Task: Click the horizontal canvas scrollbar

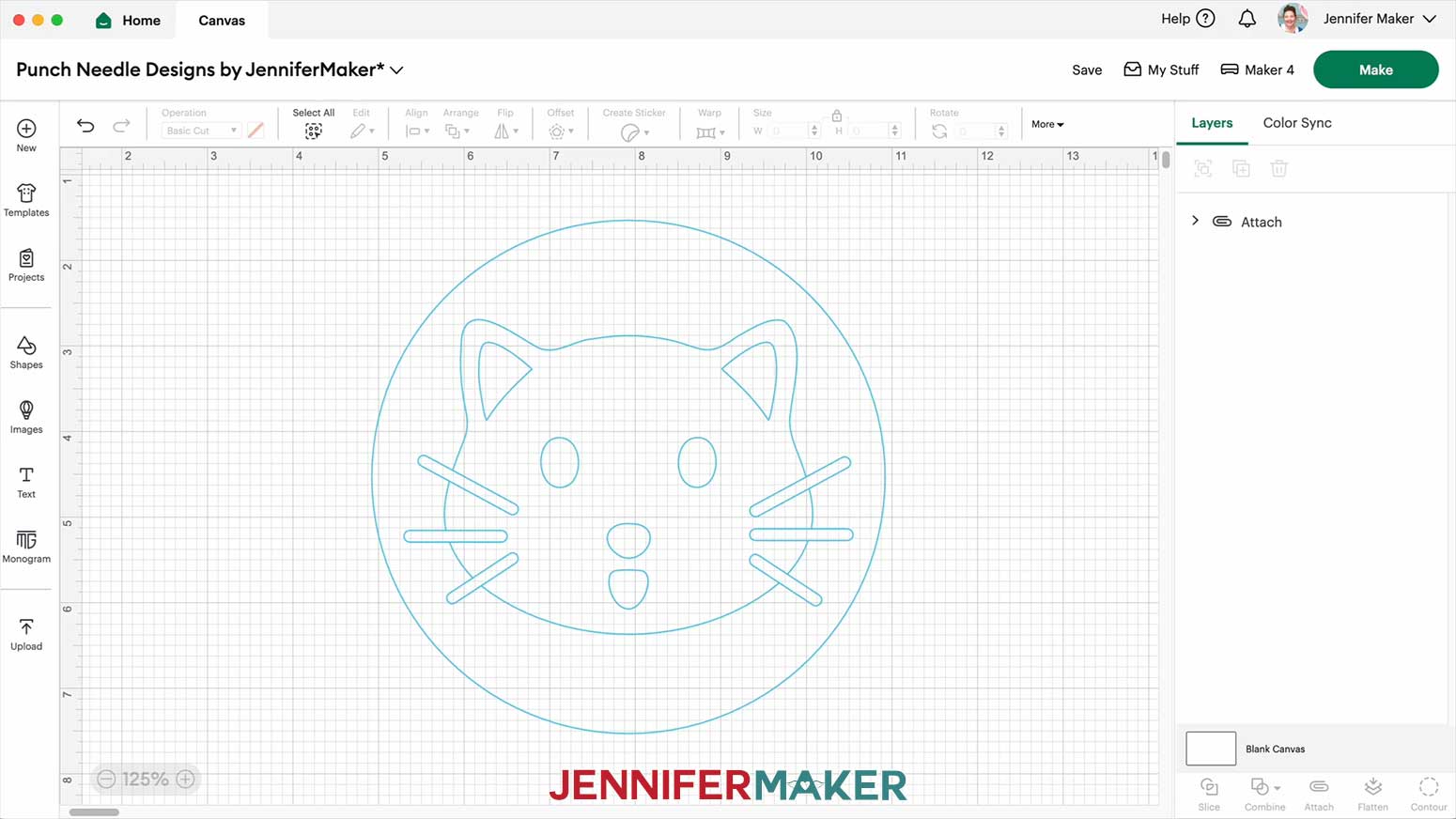Action: point(94,811)
